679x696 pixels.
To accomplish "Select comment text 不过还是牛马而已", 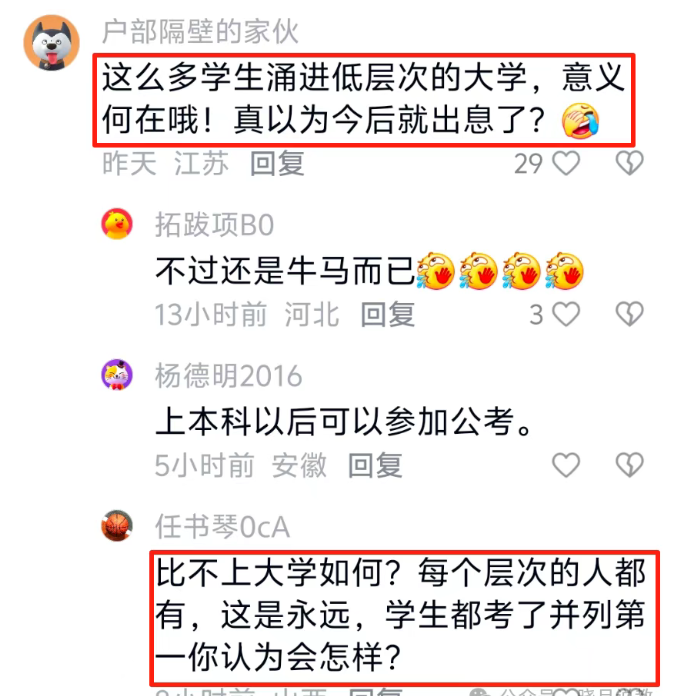I will pyautogui.click(x=286, y=271).
